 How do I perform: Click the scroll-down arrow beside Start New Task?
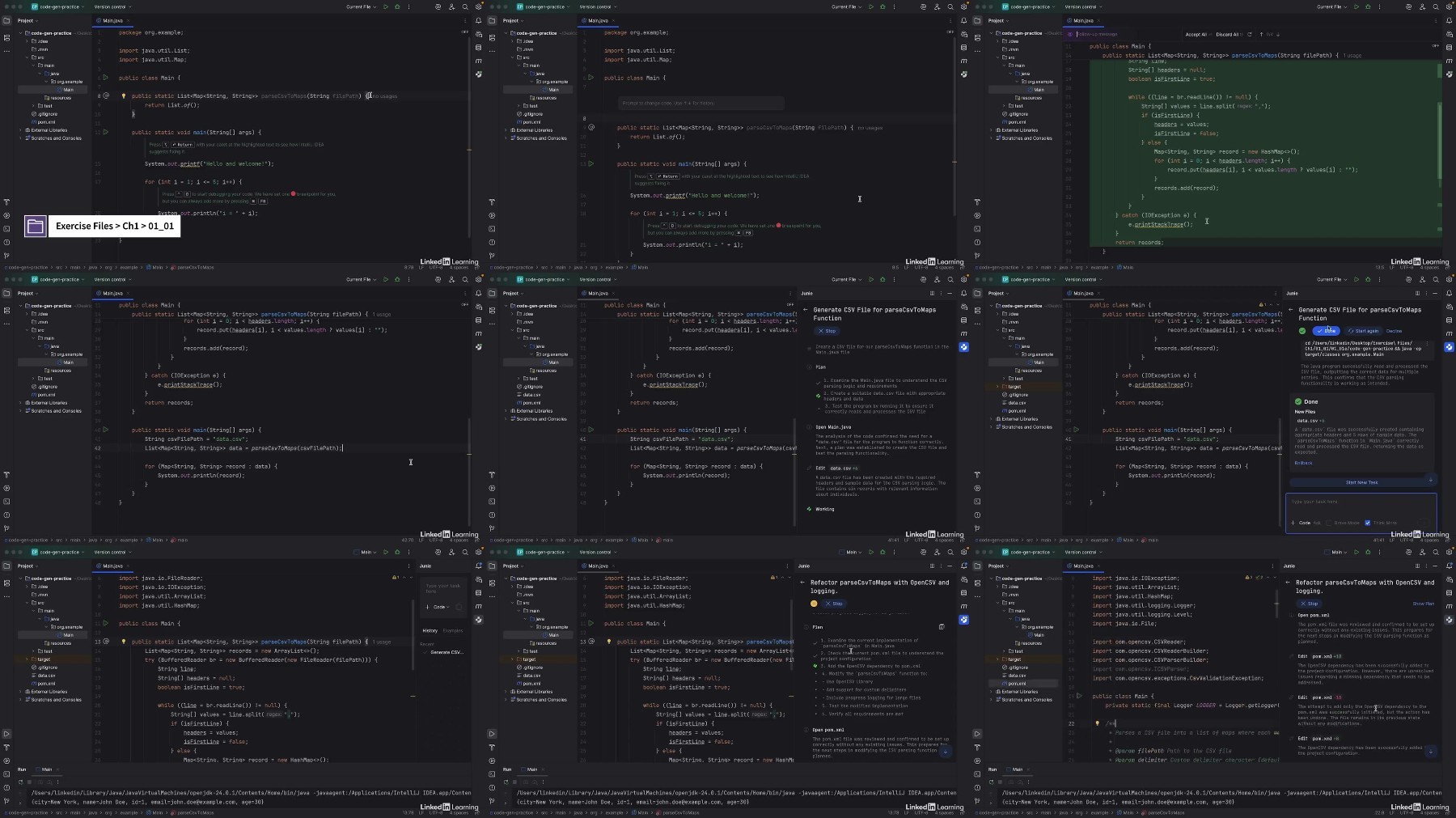[x=1430, y=480]
